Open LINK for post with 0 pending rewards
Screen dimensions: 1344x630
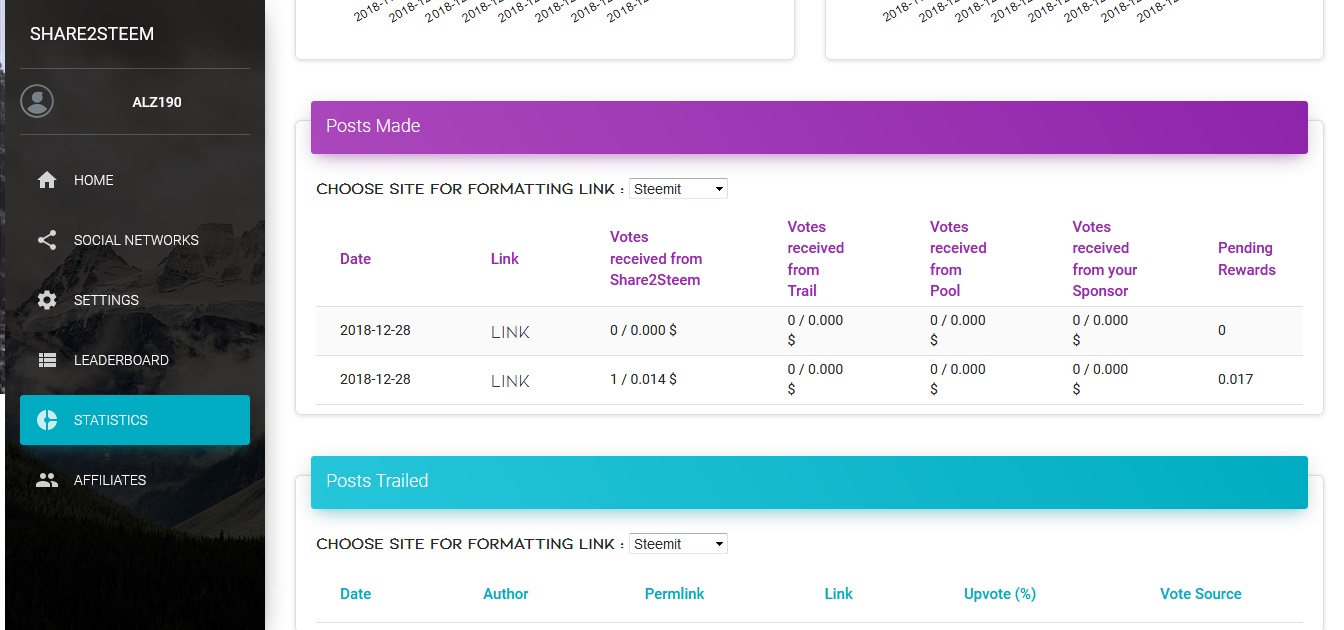click(510, 332)
